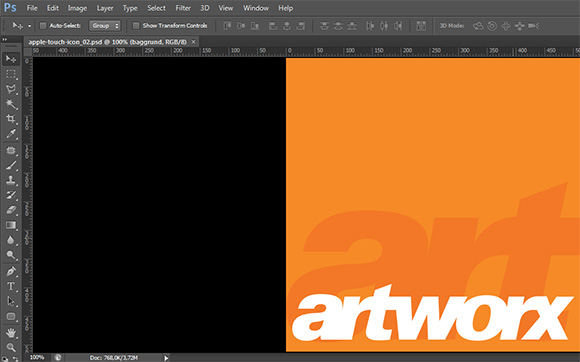The image size is (580, 362).
Task: Select the Hand tool
Action: coord(11,333)
